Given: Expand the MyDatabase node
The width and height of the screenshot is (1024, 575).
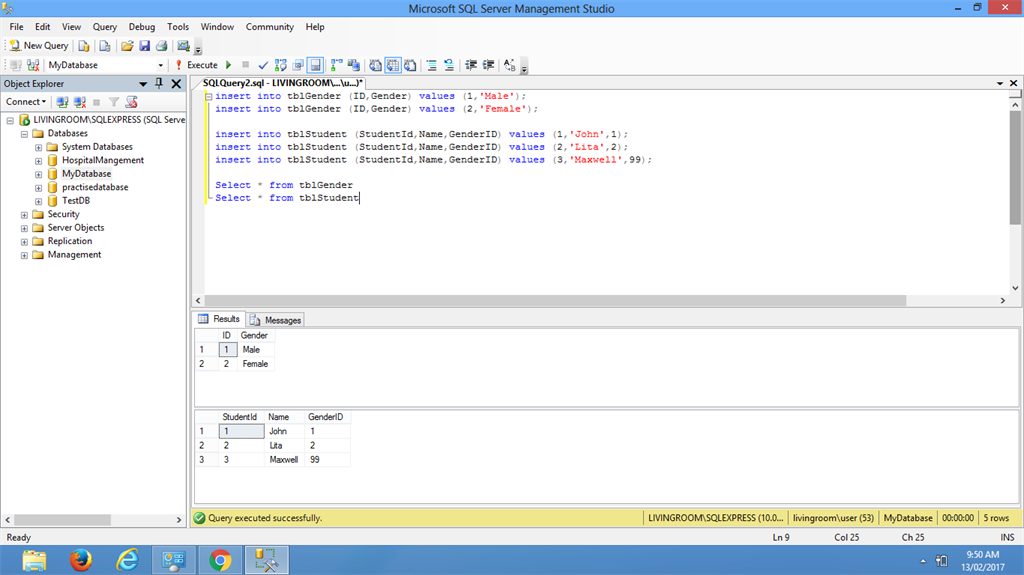Looking at the screenshot, I should [x=39, y=174].
